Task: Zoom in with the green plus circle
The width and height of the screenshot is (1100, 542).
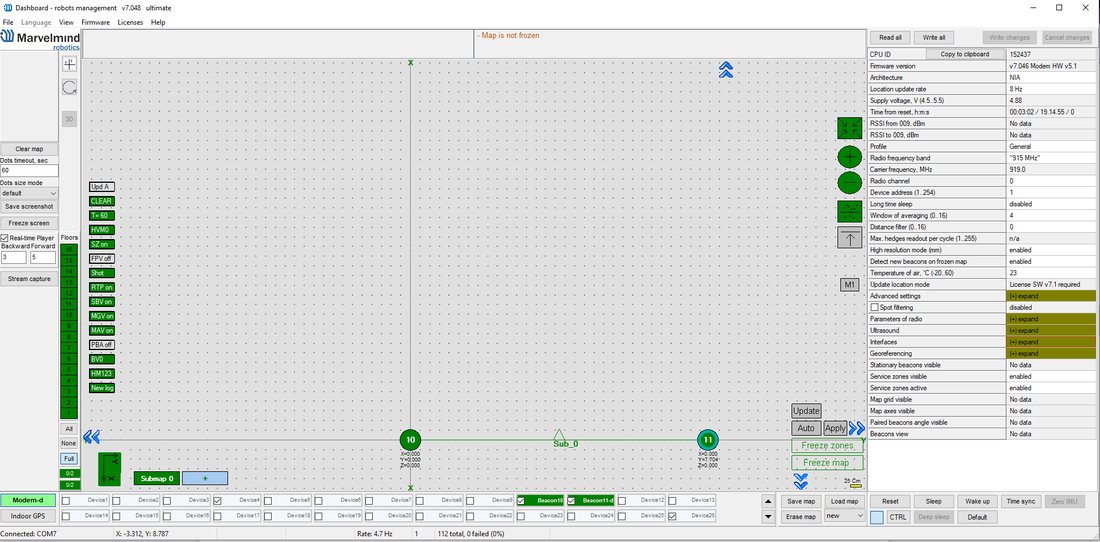Action: click(850, 156)
